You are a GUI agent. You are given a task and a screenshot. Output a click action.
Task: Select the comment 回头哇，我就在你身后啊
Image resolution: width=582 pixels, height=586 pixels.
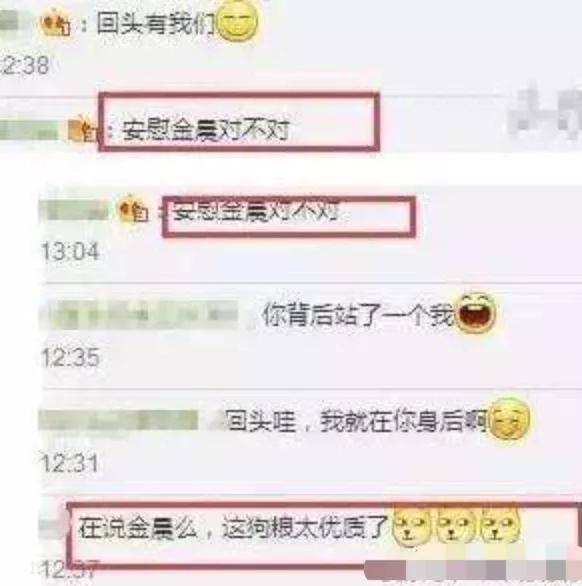pos(357,422)
